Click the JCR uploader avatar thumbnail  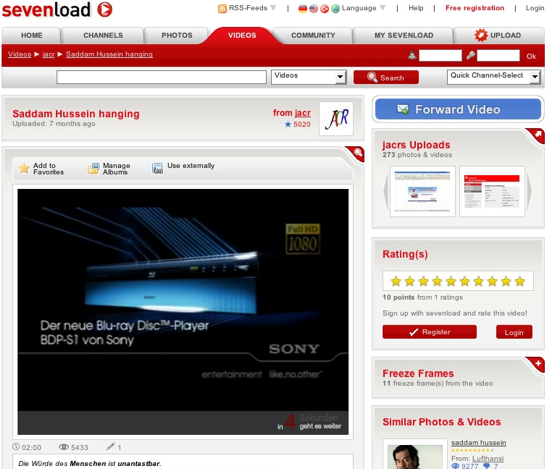click(x=336, y=119)
